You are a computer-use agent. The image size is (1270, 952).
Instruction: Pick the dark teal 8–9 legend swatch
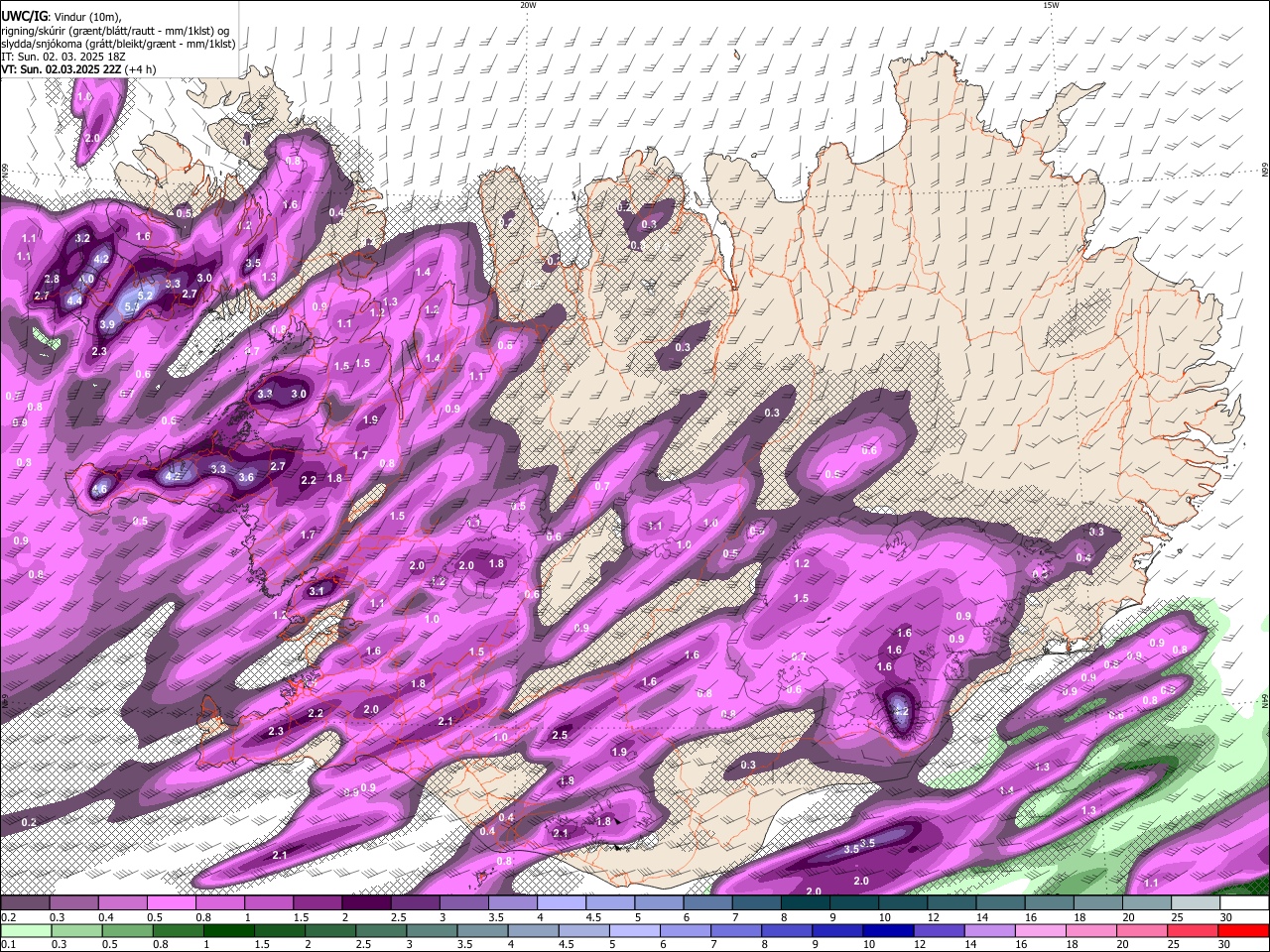806,902
